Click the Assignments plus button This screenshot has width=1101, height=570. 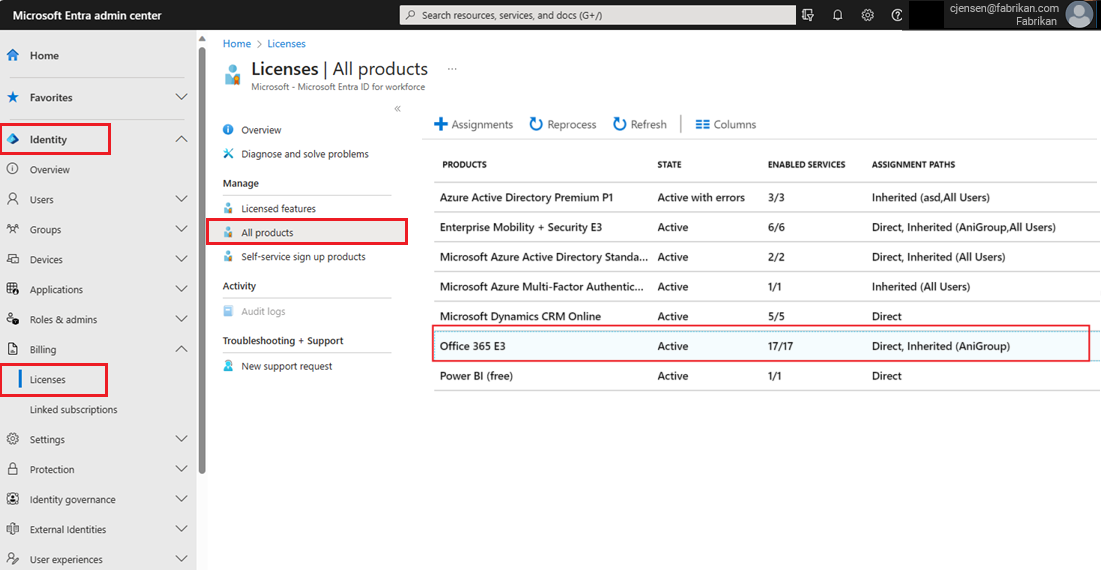[x=473, y=125]
